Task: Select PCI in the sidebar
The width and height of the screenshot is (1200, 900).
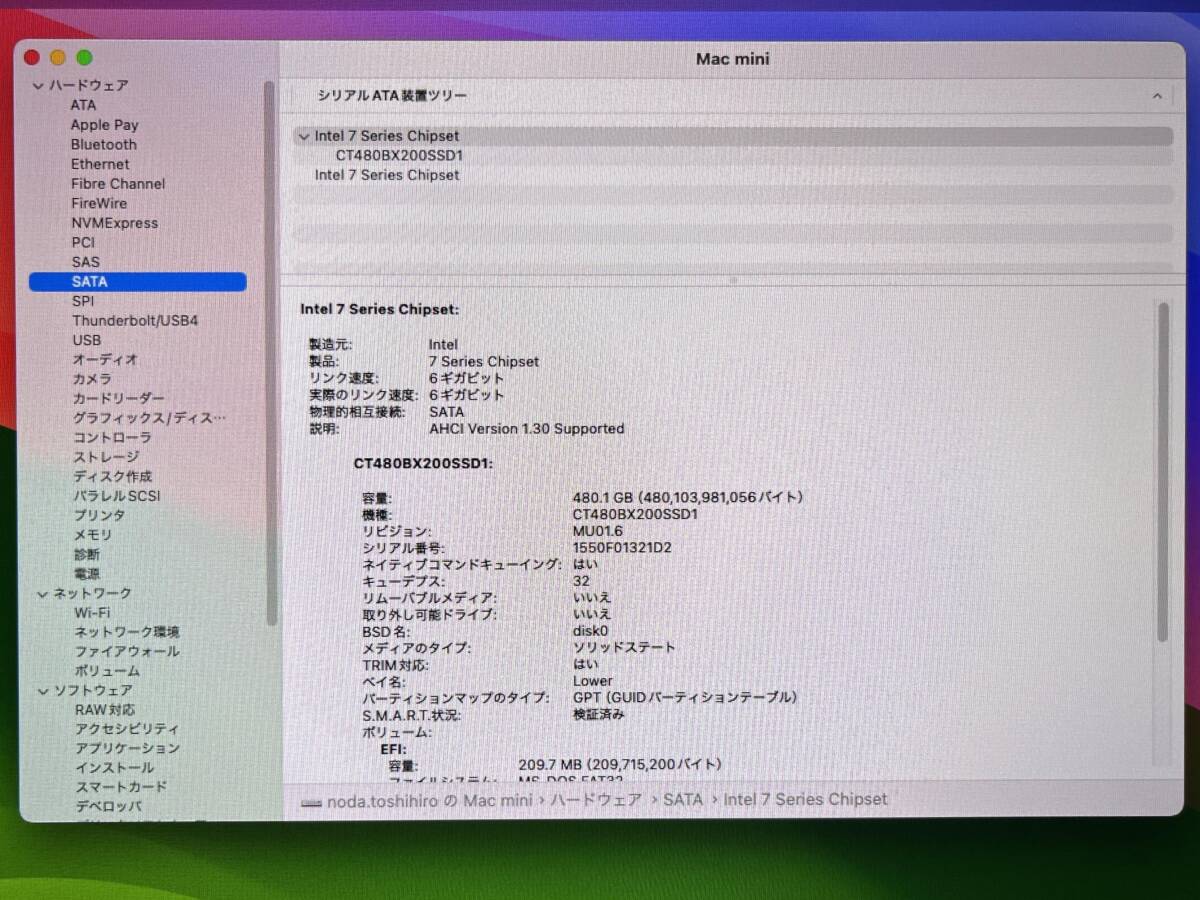Action: click(x=83, y=242)
